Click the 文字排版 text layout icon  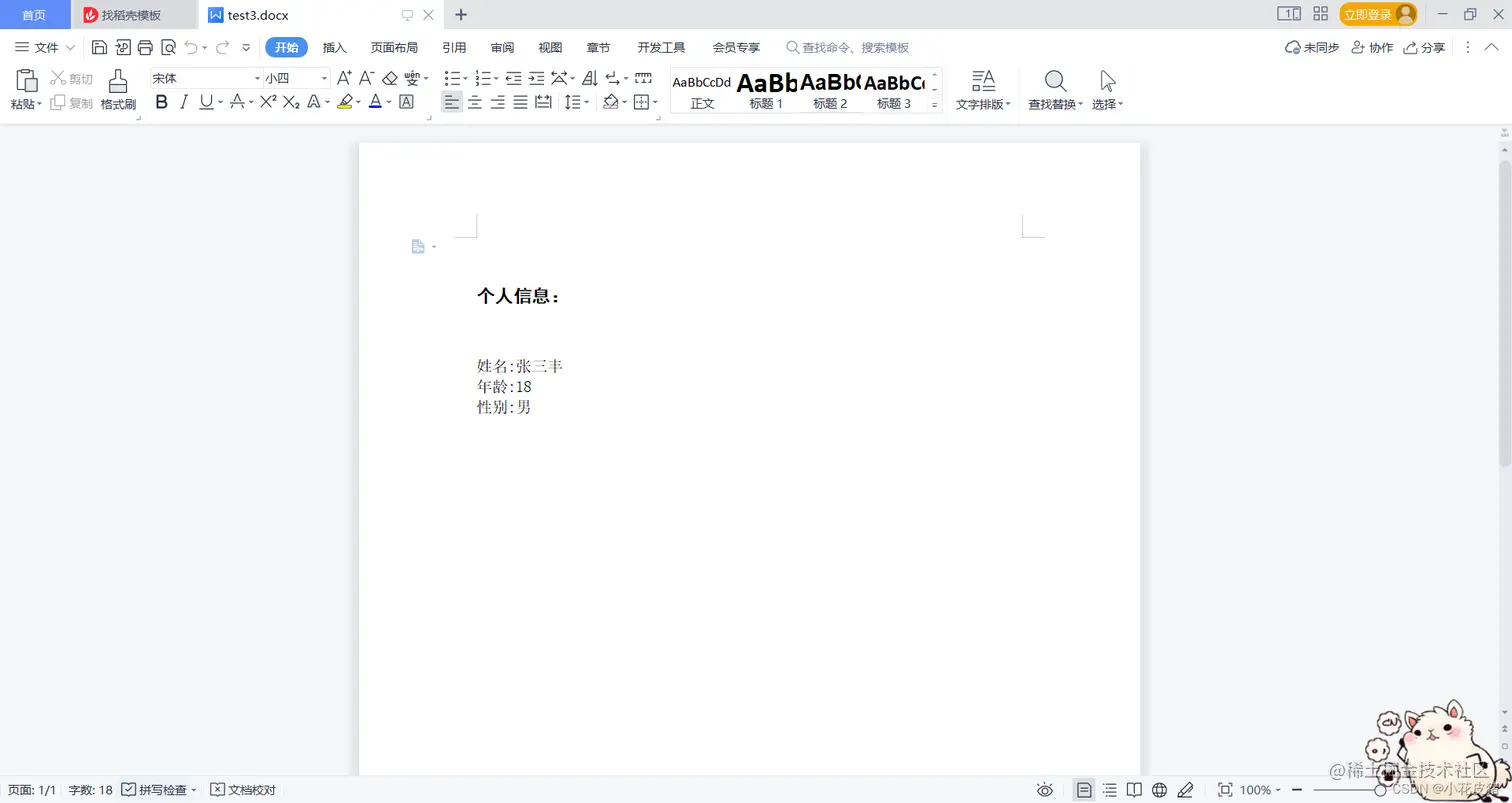point(984,81)
